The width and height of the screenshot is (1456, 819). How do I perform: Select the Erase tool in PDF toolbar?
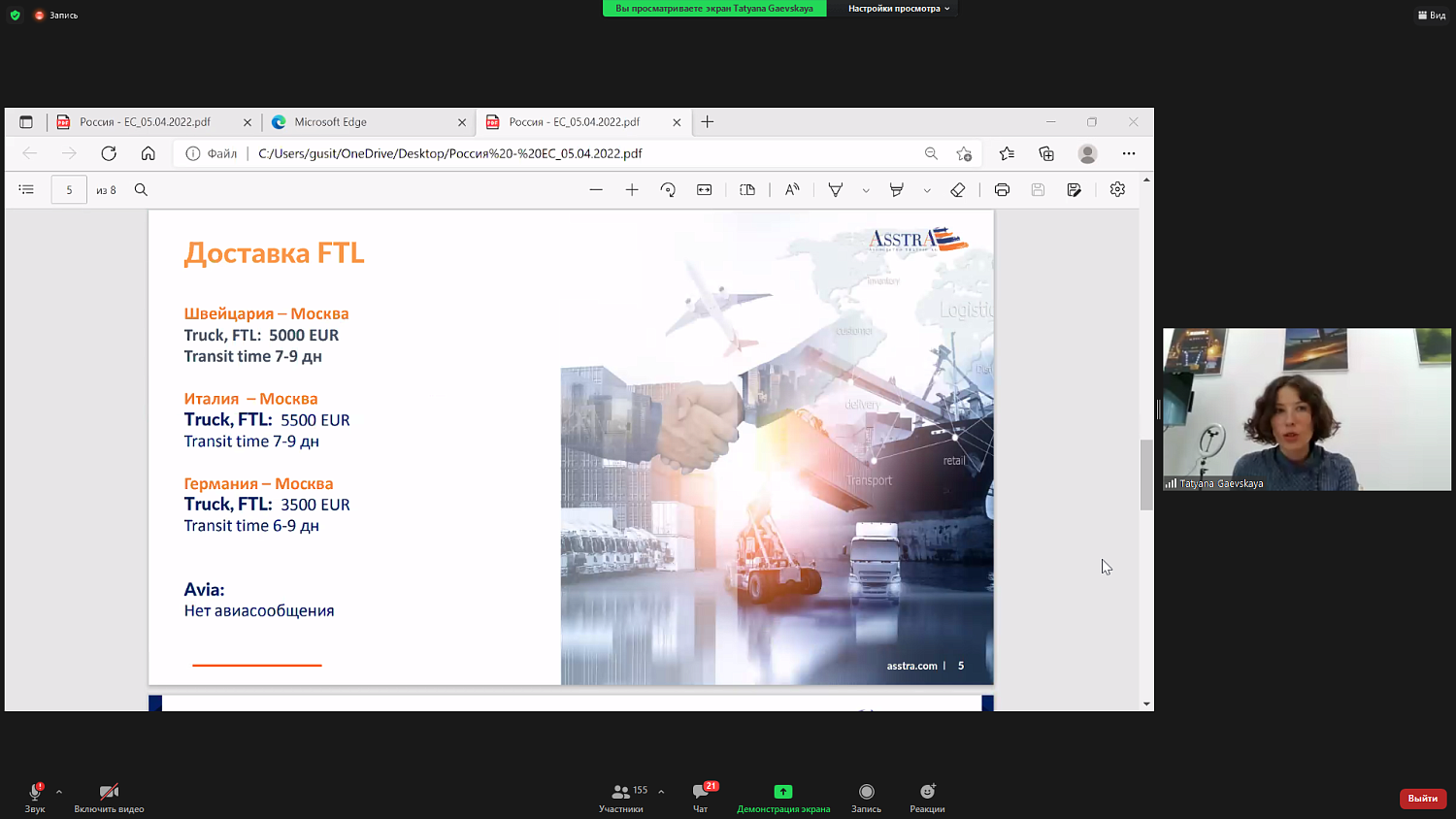pos(958,190)
